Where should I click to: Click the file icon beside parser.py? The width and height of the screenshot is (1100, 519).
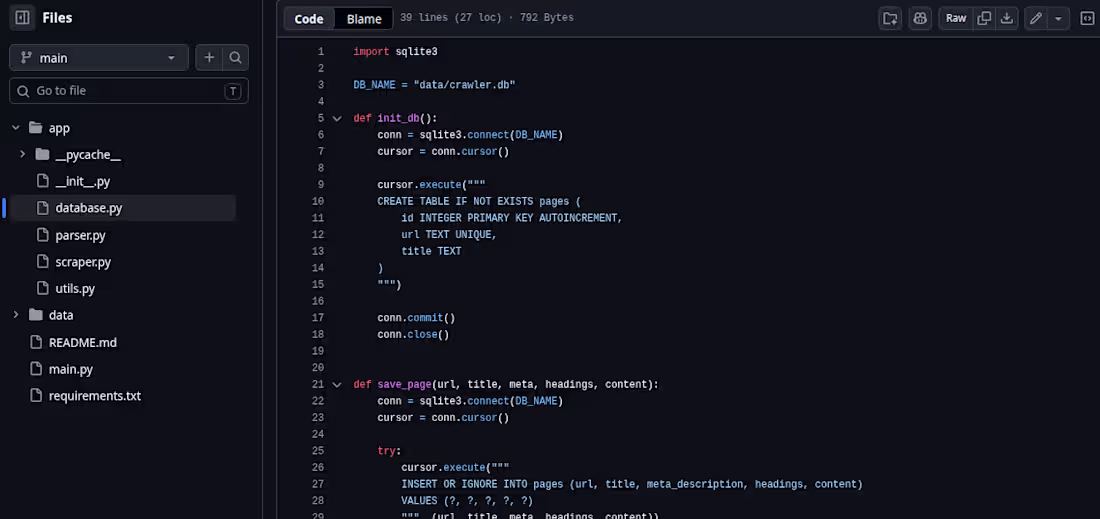(x=43, y=236)
